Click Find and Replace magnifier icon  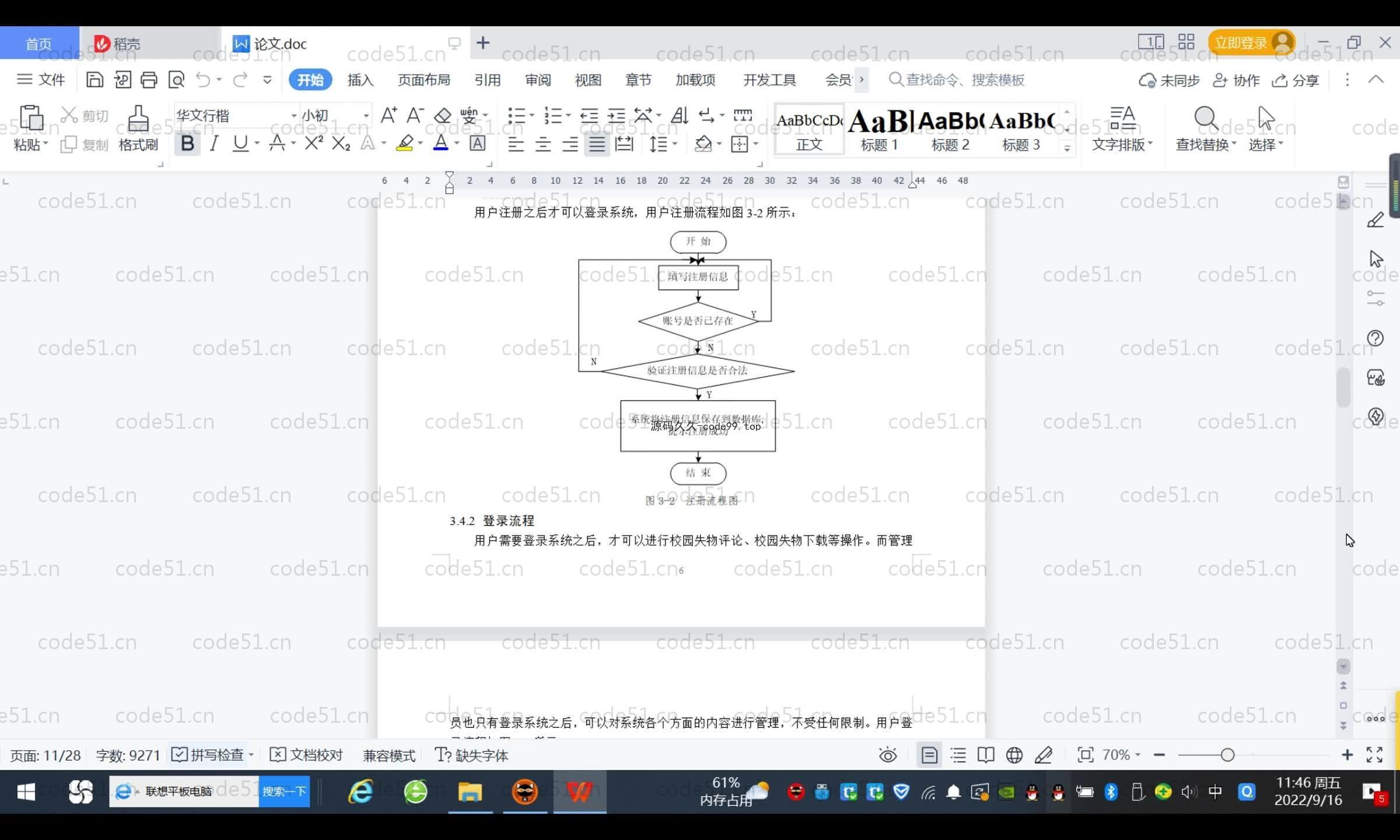coord(1206,118)
